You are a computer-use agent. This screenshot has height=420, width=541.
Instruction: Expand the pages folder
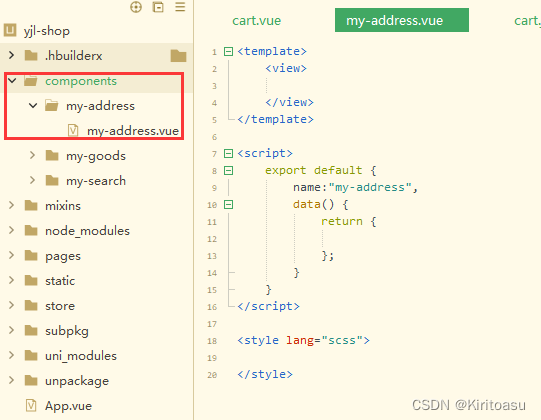11,255
